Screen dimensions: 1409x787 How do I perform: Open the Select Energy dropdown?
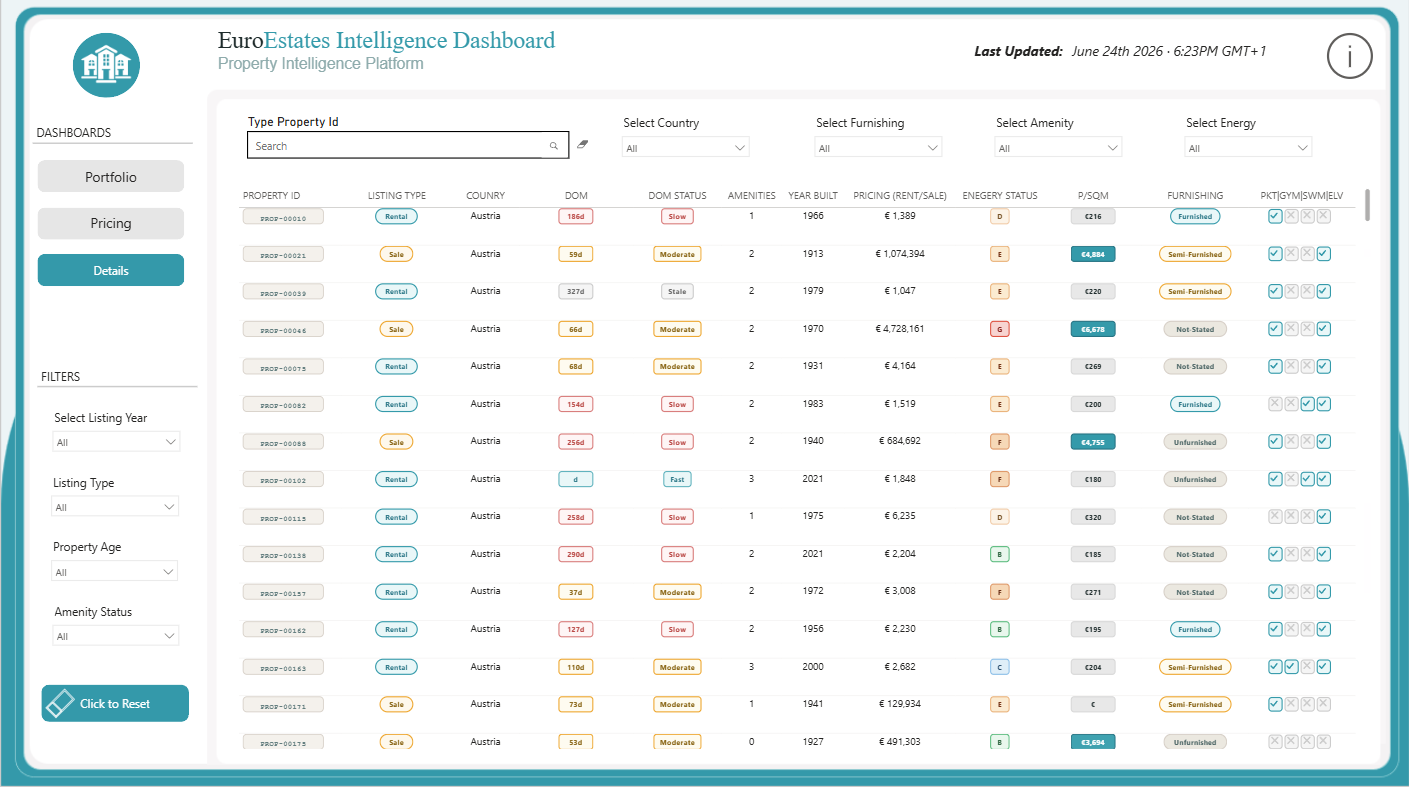pos(1248,148)
